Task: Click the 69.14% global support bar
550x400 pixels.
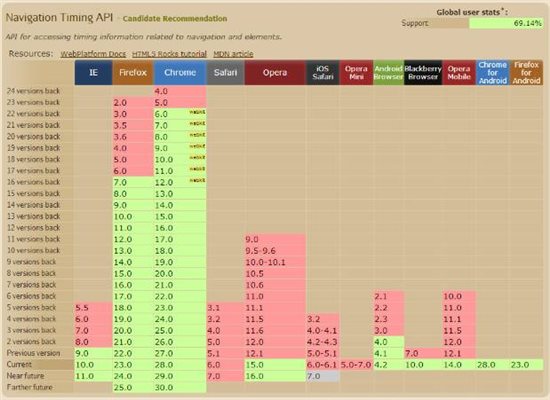Action: click(x=506, y=24)
